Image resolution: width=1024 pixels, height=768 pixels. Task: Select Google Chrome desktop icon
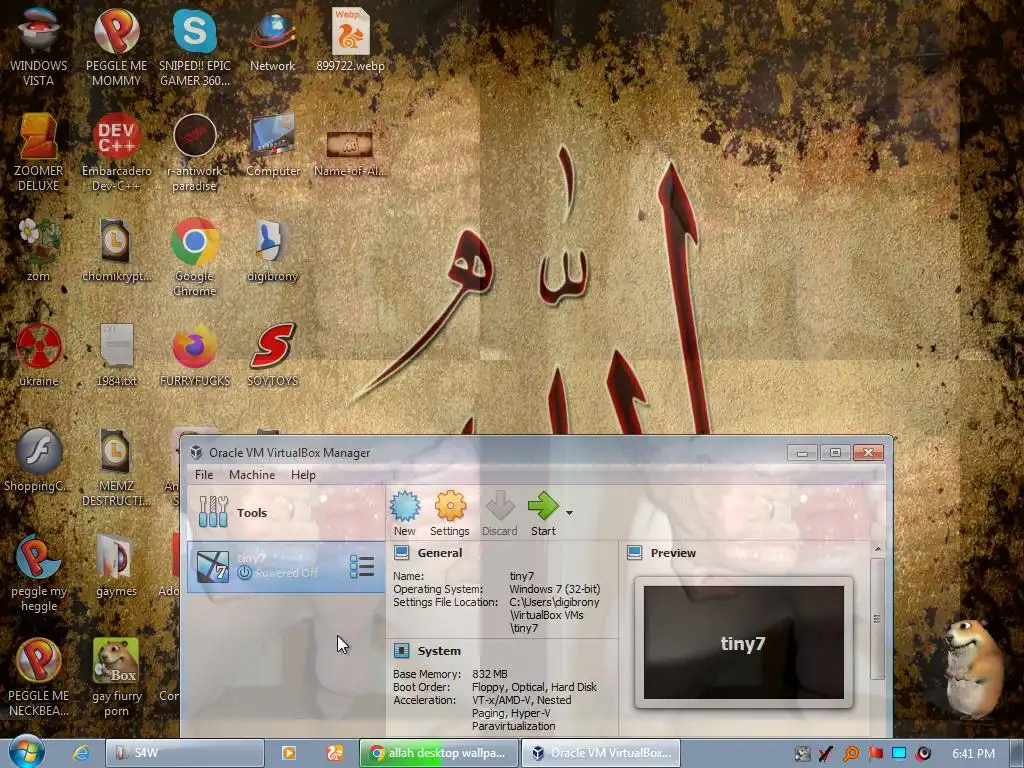click(195, 257)
